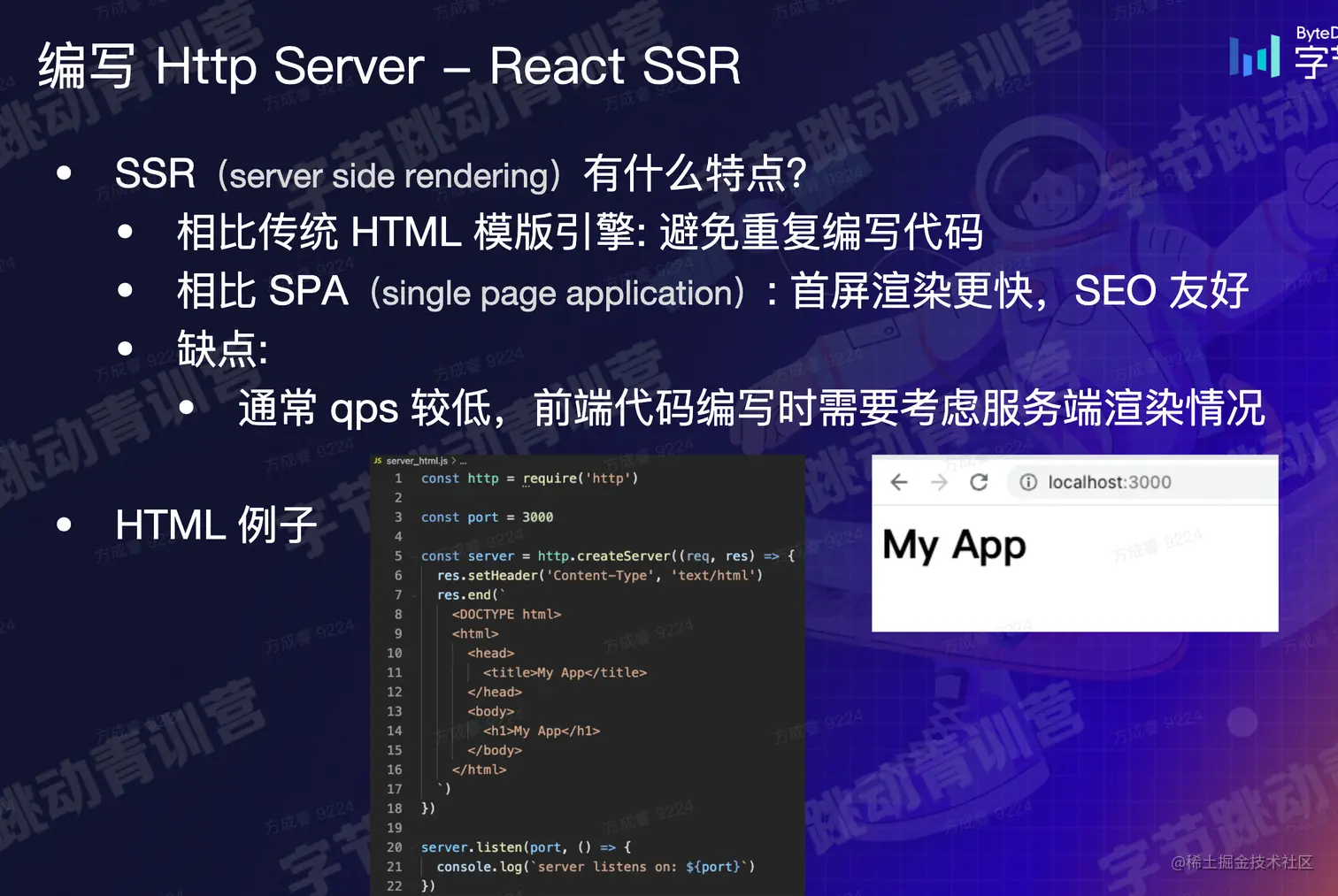Click the '<title>My App</title>' line
The height and width of the screenshot is (896, 1338).
[x=565, y=673]
